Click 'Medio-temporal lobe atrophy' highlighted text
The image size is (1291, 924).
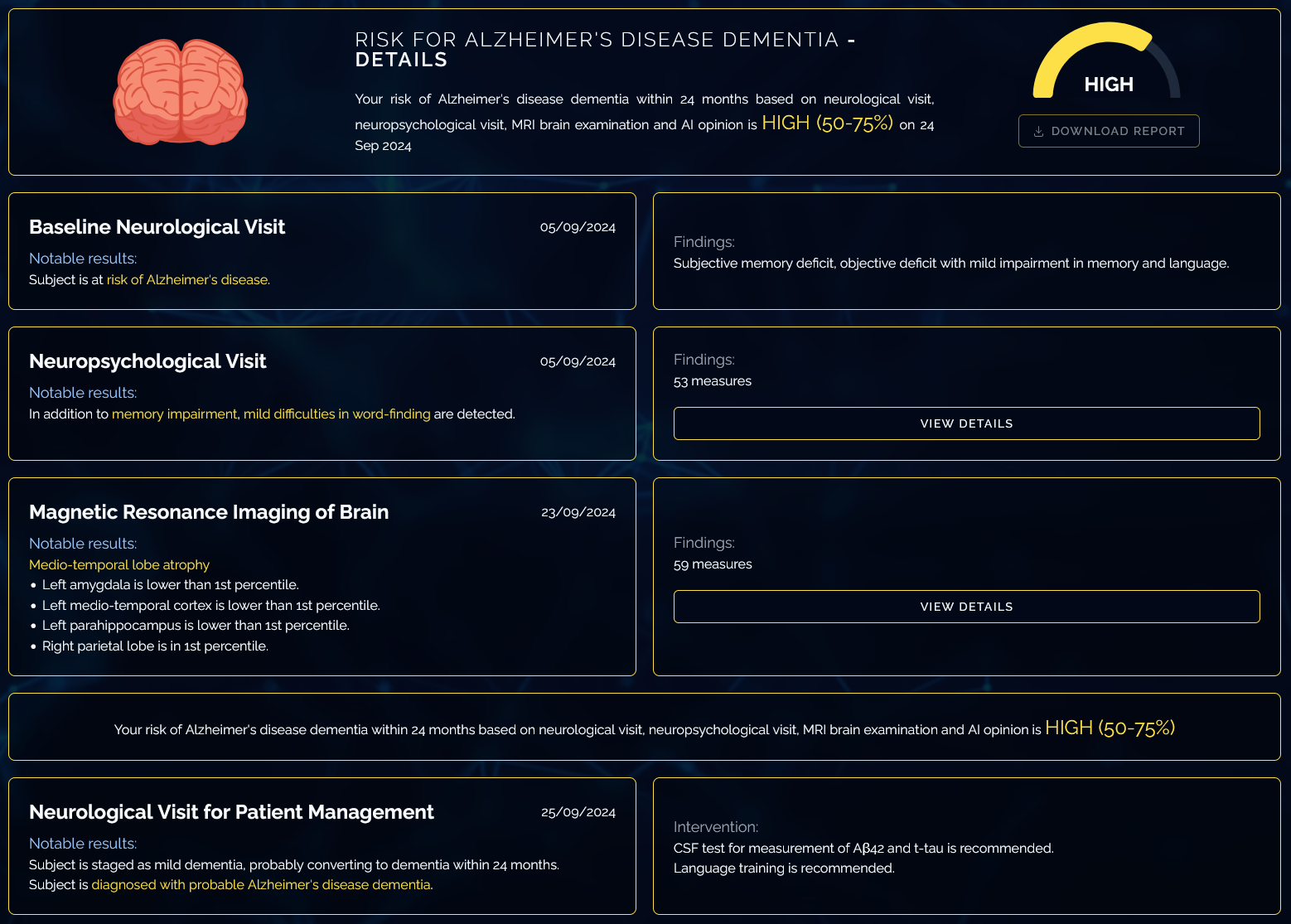[x=119, y=565]
